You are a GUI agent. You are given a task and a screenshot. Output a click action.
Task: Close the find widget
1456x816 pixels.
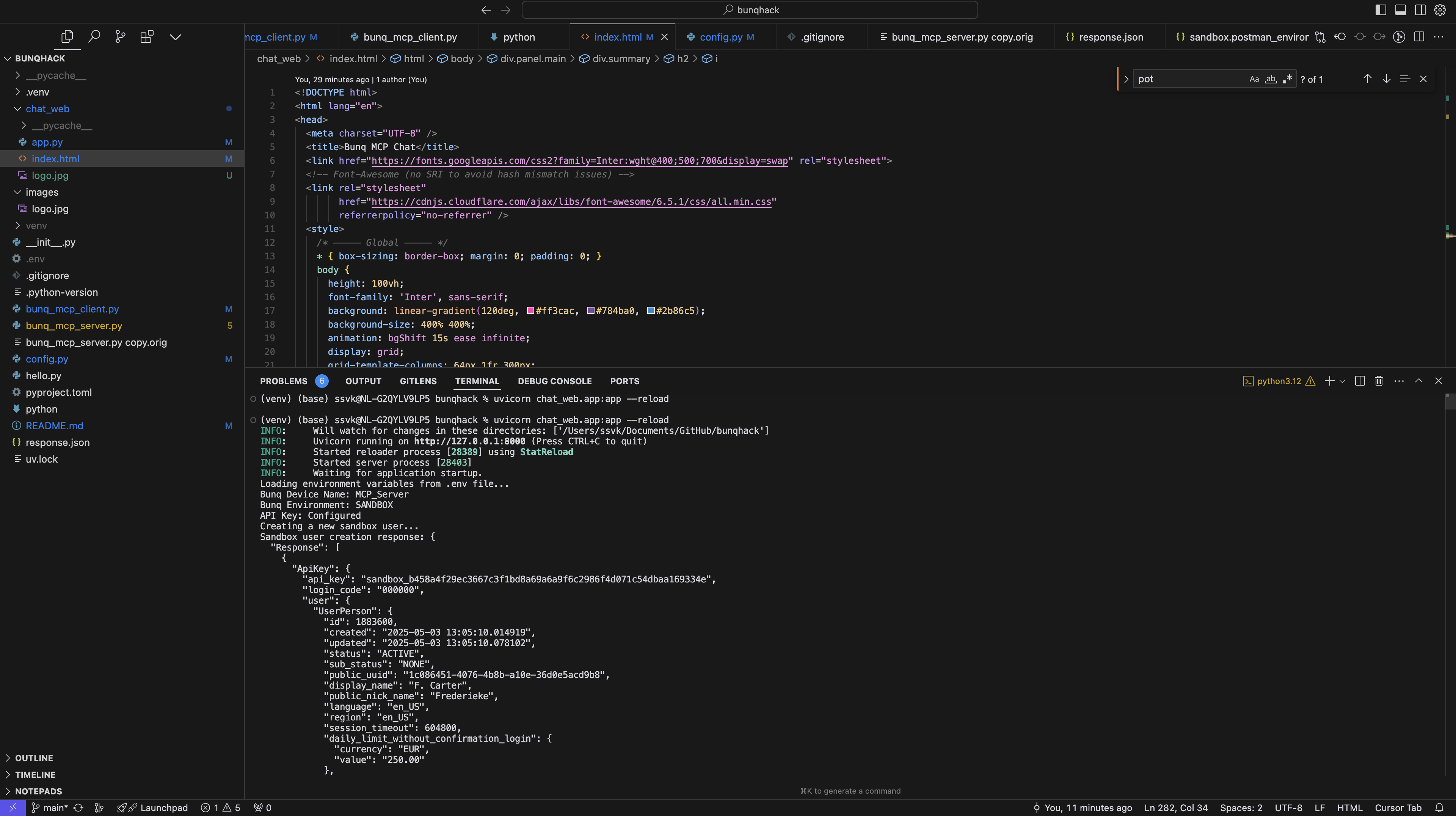pyautogui.click(x=1423, y=79)
